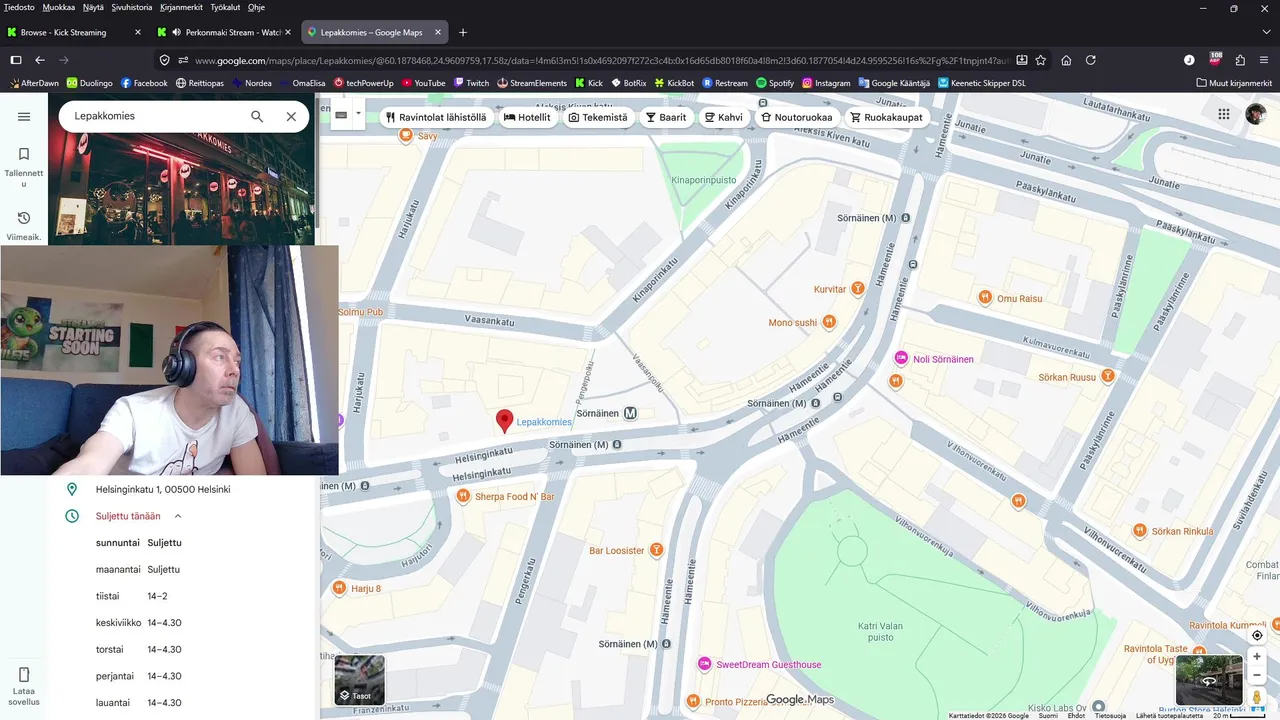Select the Bar Loosister marker
Viewport: 1280px width, 720px height.
(x=656, y=550)
